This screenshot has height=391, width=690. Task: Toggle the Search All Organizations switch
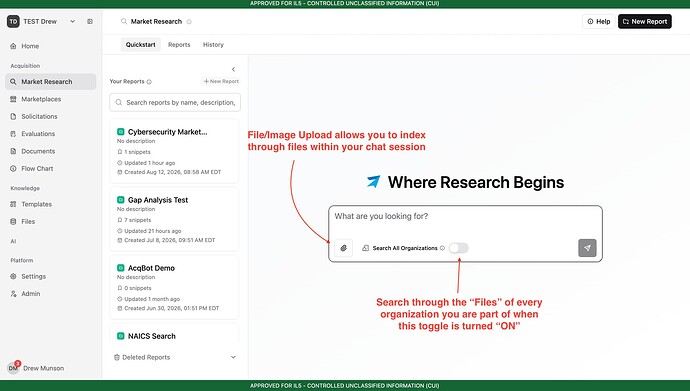coord(459,248)
